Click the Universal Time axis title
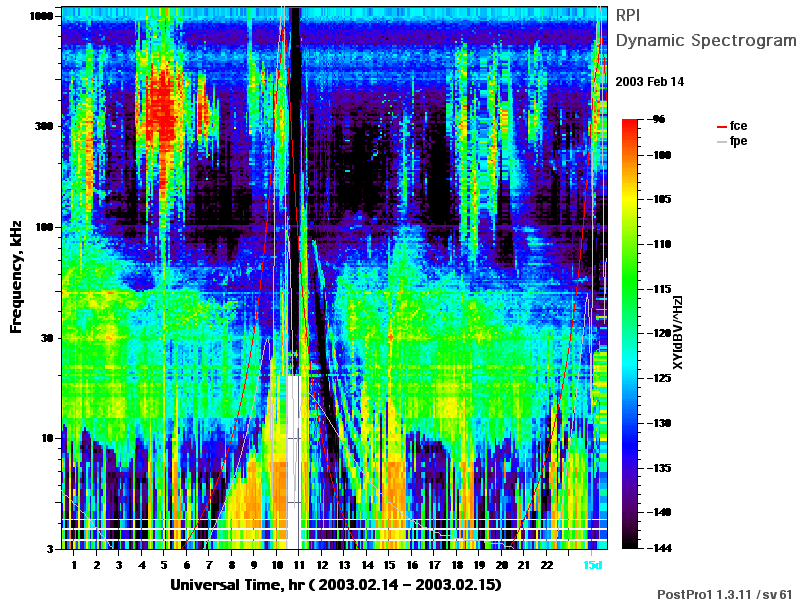 (x=335, y=585)
